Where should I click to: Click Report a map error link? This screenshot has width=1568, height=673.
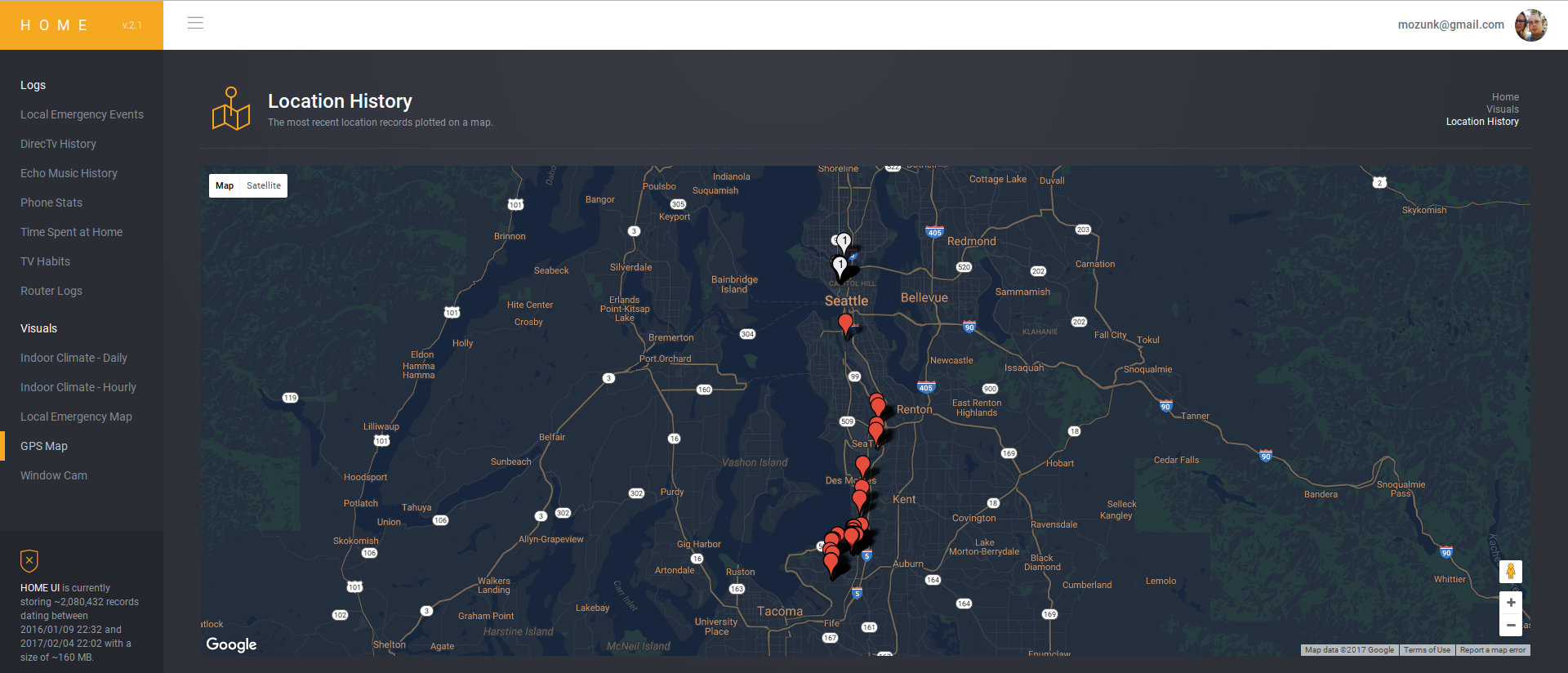pos(1492,650)
